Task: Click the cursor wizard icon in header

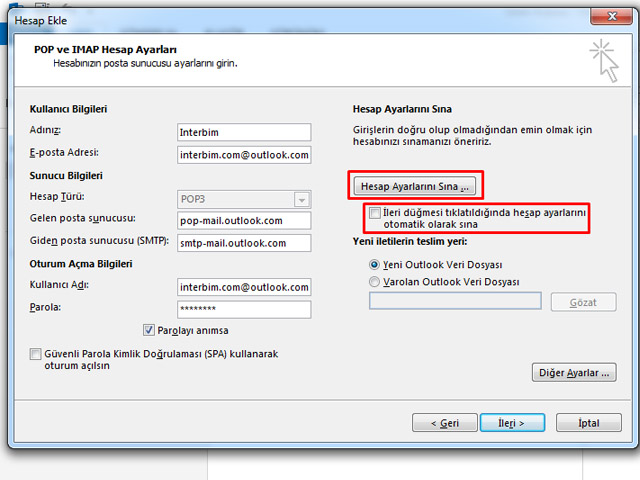Action: click(x=602, y=58)
